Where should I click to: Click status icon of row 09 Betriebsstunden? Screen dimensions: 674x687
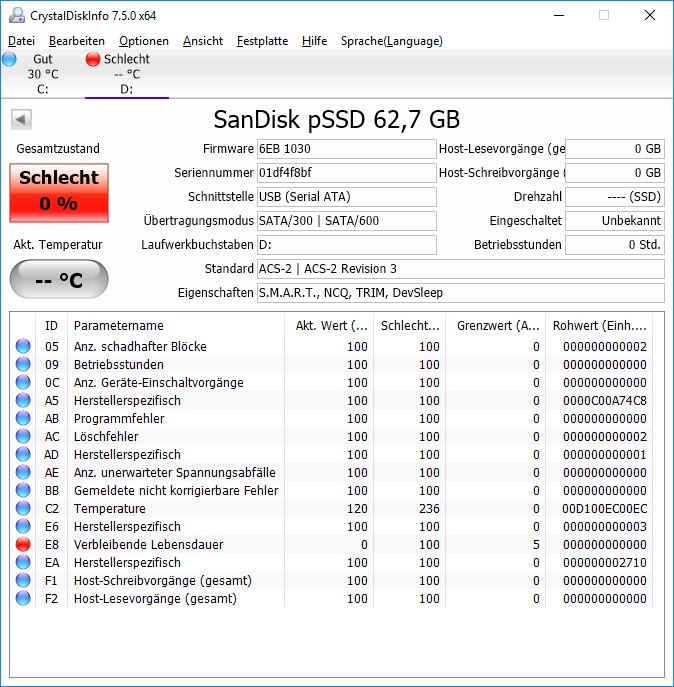click(x=23, y=364)
